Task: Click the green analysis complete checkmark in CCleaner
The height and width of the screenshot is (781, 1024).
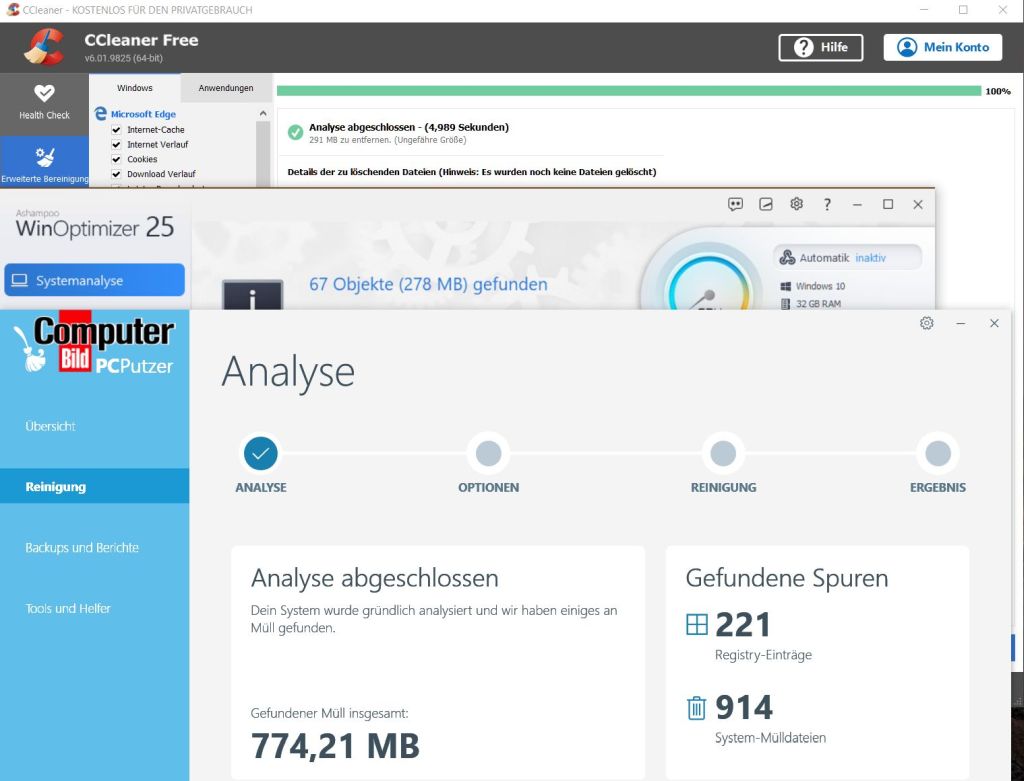Action: pos(295,133)
